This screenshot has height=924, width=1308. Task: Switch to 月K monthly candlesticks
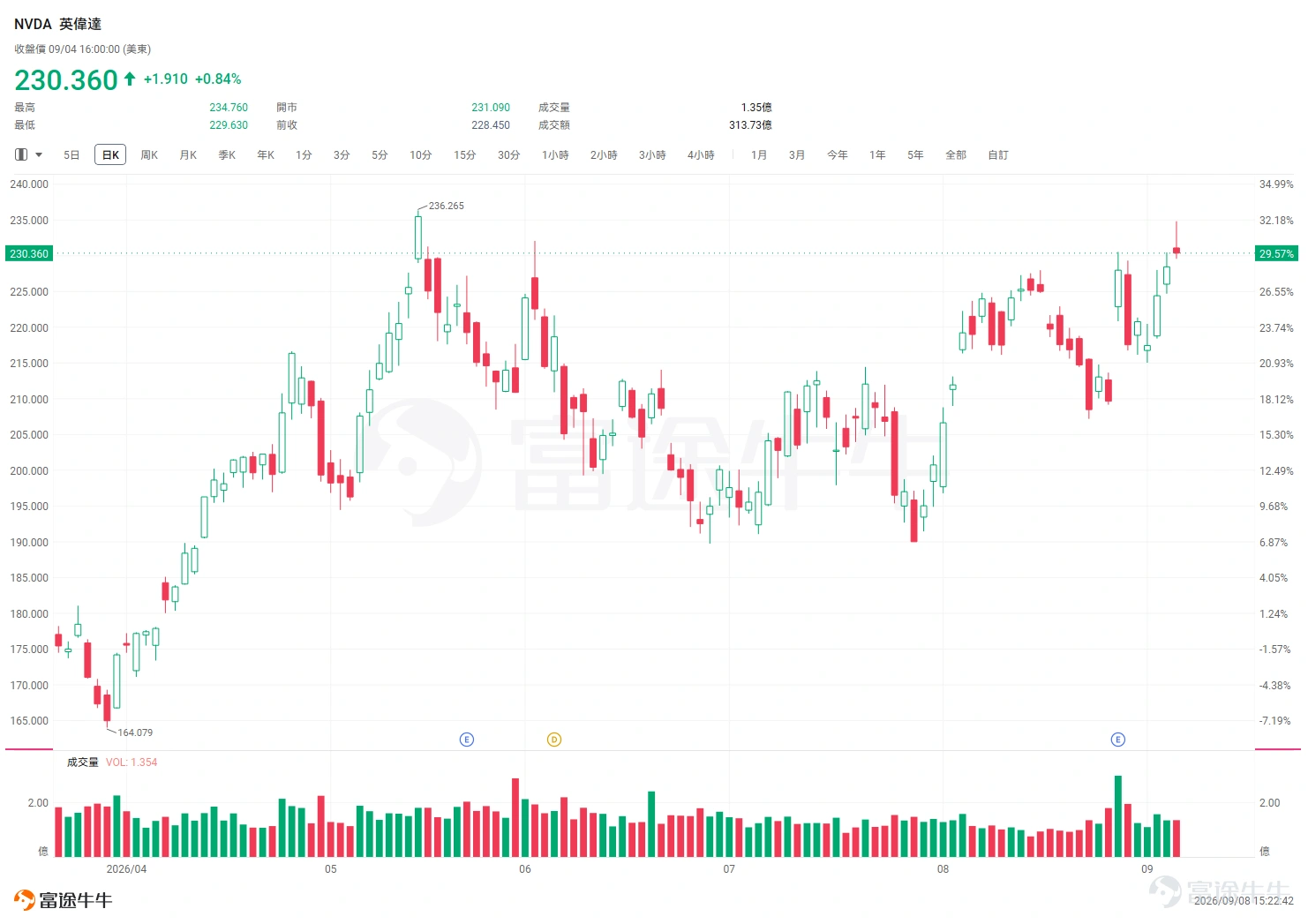188,155
